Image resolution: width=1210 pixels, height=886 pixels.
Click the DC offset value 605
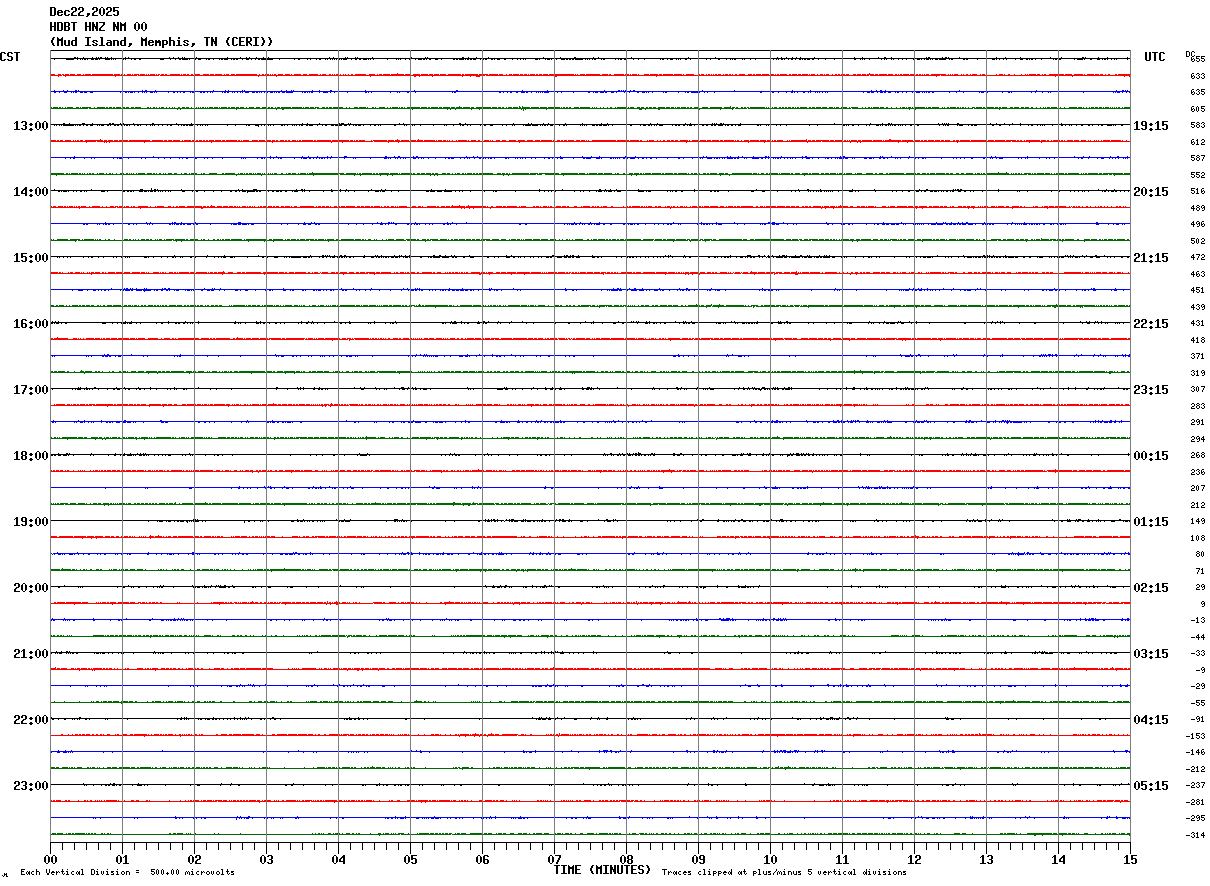[1198, 109]
